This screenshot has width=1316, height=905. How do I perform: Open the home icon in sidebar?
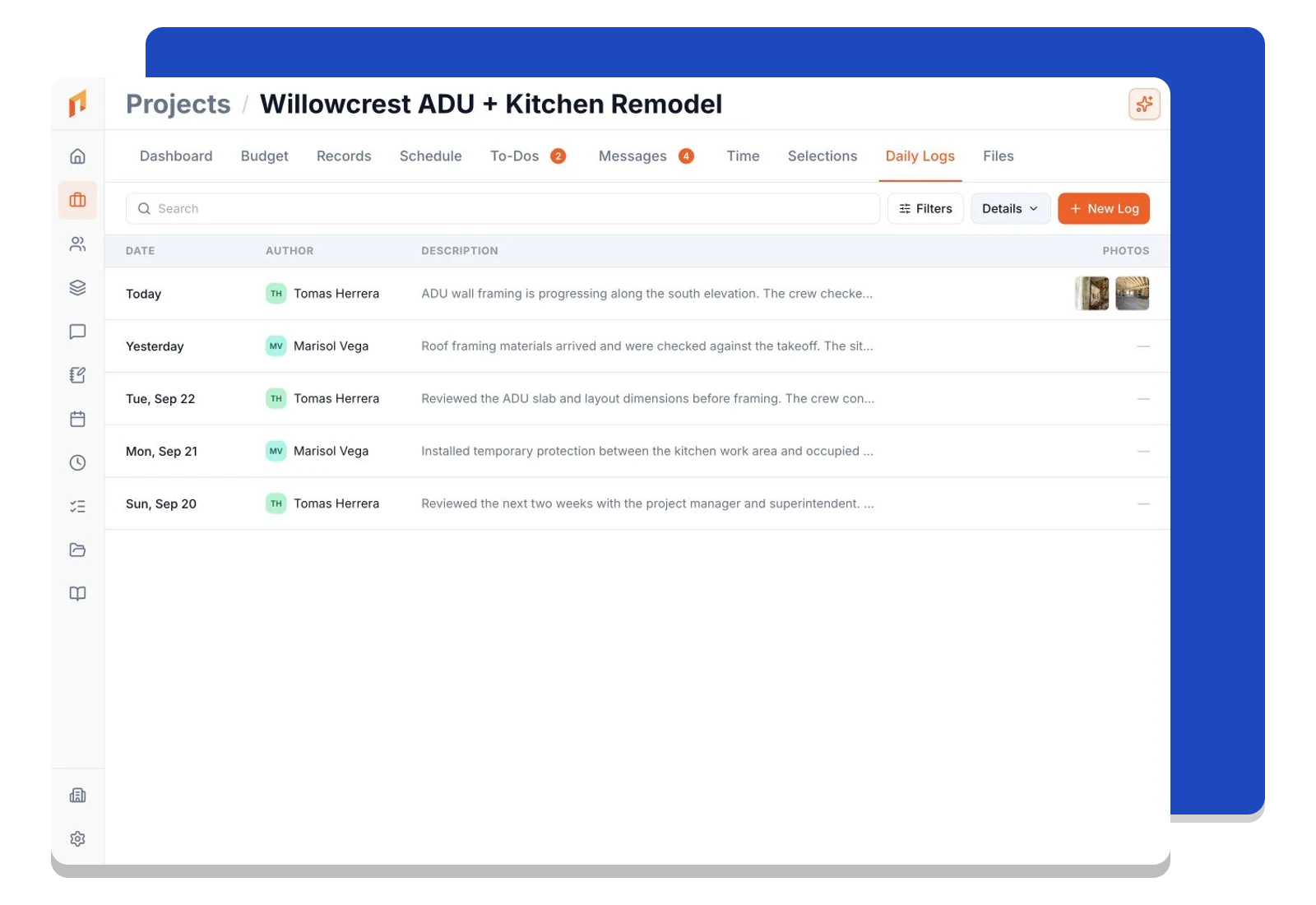[77, 156]
